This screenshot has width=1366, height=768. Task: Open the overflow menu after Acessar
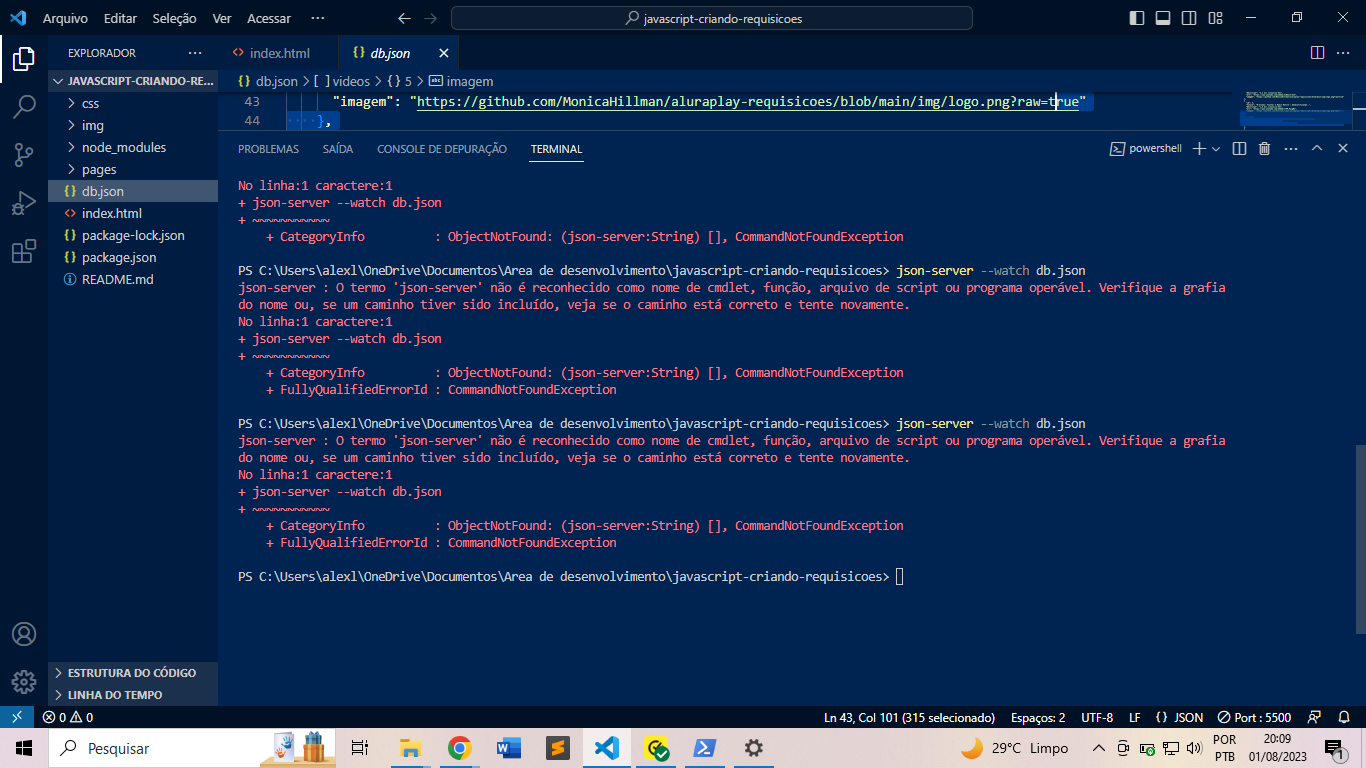click(x=318, y=18)
